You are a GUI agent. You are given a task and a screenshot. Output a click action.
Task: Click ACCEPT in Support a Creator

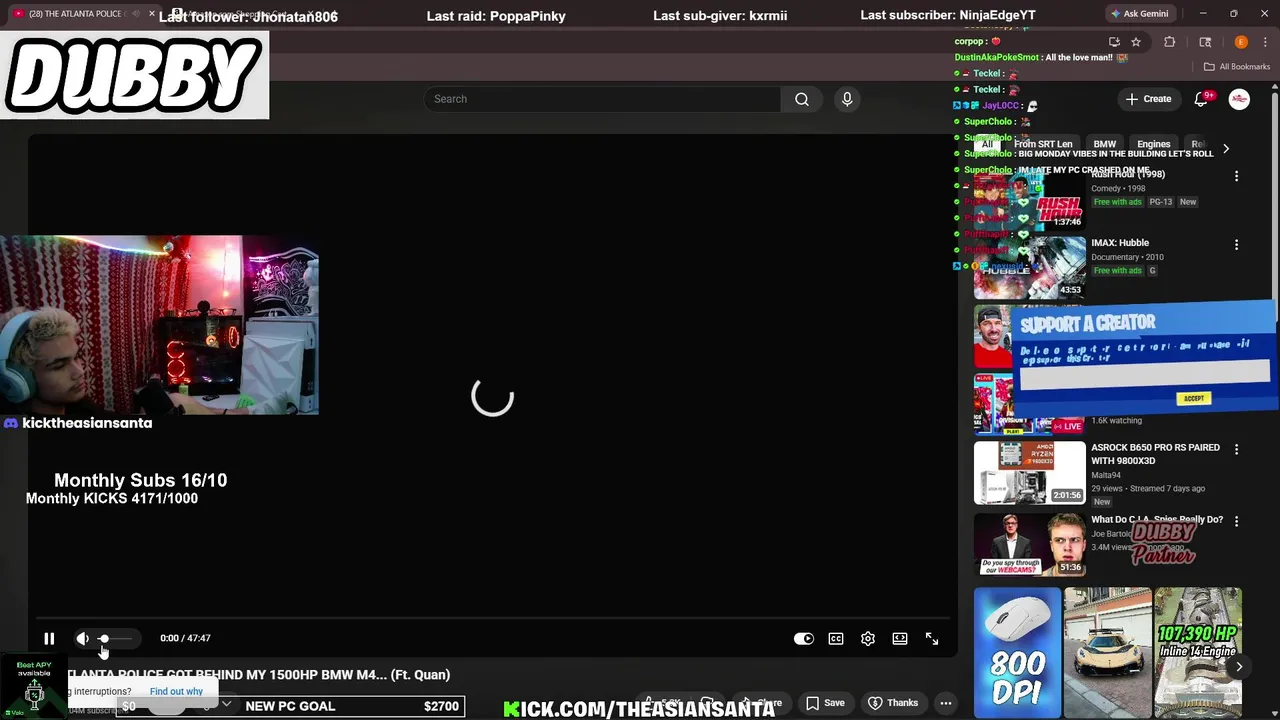click(x=1194, y=398)
